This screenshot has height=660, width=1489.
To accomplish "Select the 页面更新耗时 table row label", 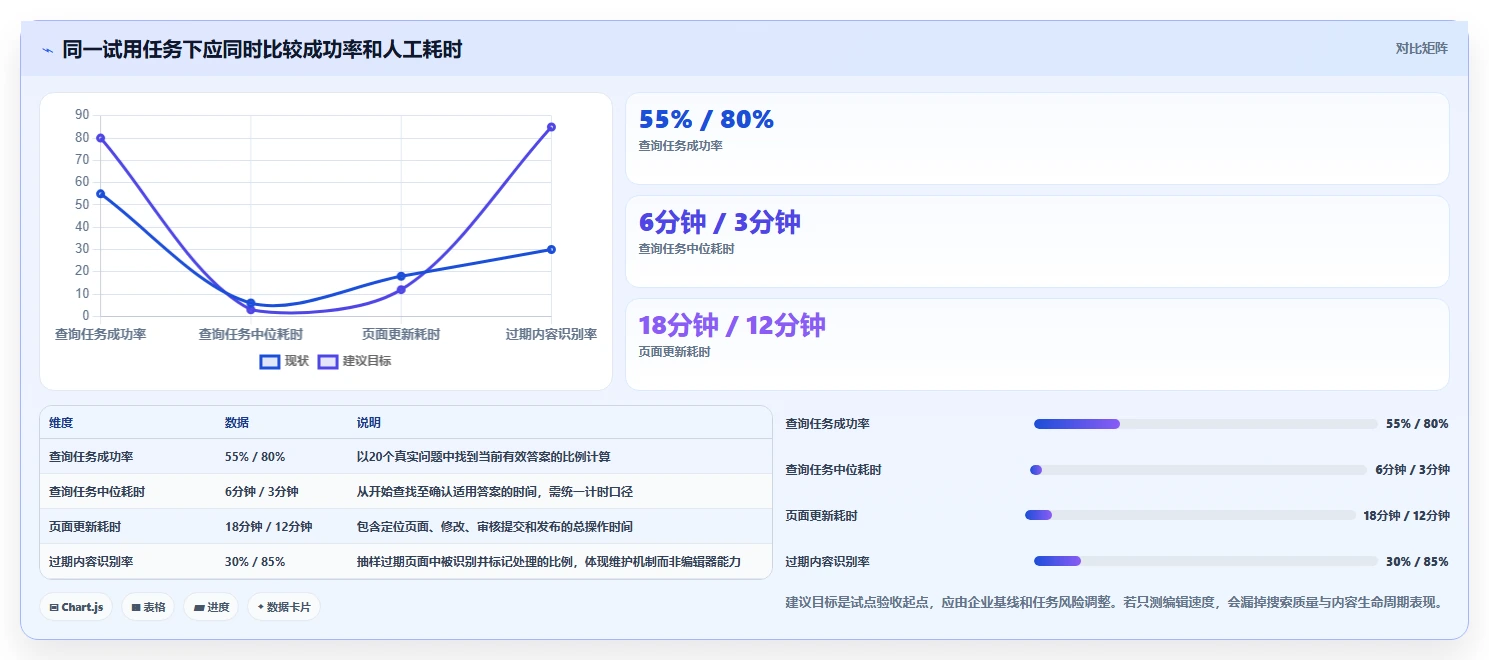I will coord(85,527).
